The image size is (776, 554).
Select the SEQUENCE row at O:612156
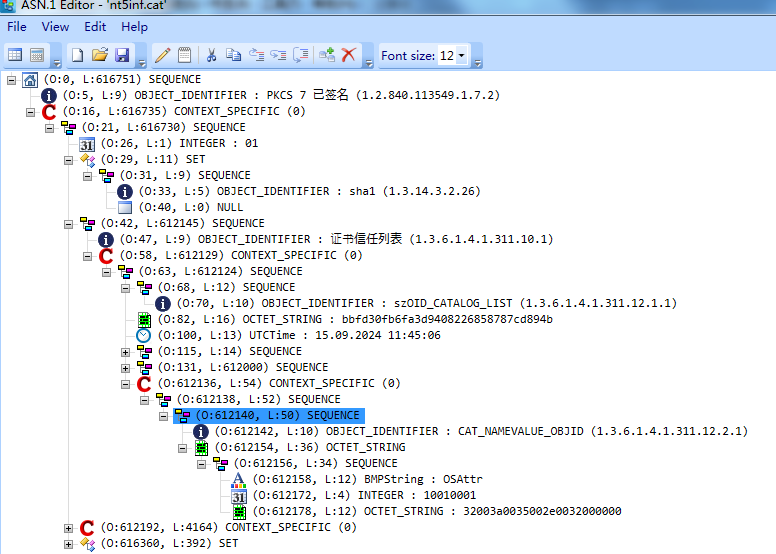click(x=315, y=464)
